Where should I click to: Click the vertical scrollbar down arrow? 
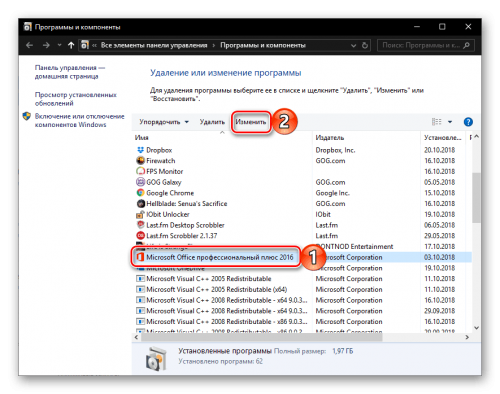476,328
